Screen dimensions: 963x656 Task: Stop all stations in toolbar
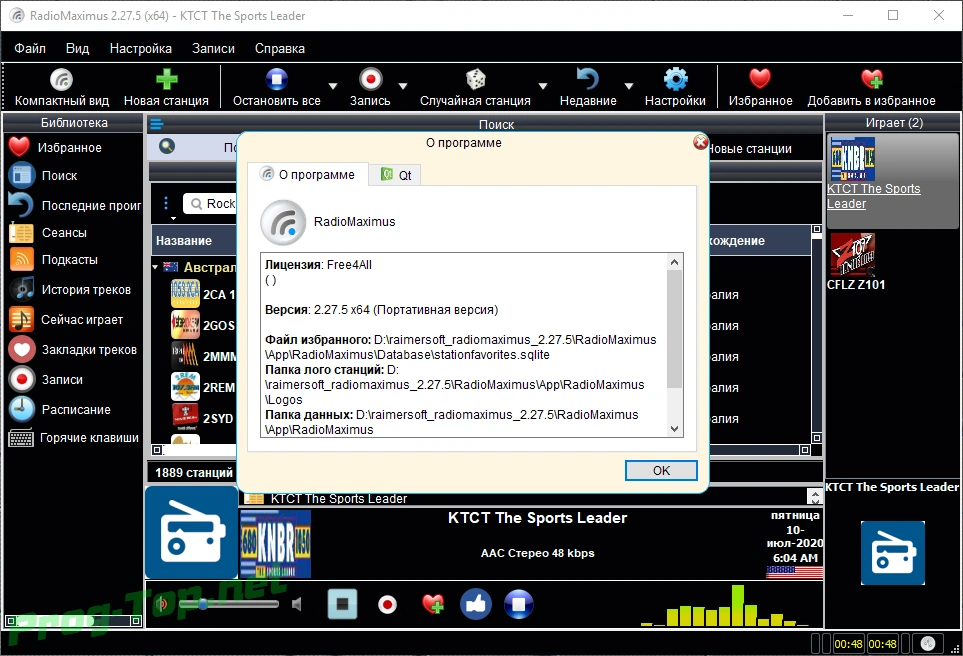tap(276, 87)
